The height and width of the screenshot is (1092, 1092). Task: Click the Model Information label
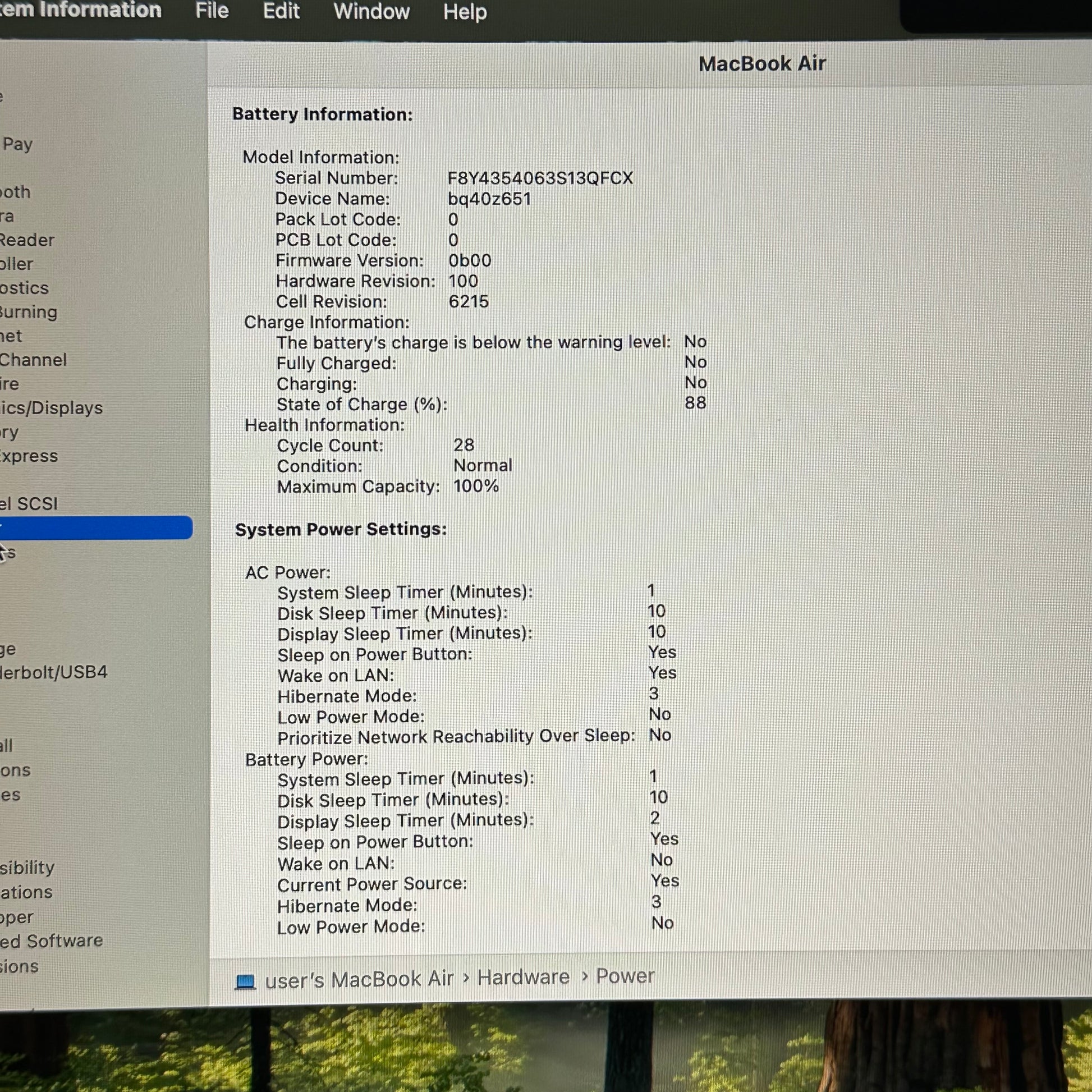(x=321, y=157)
